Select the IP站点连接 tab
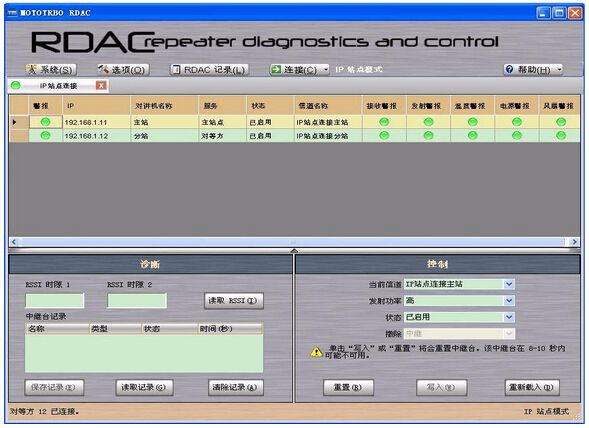The image size is (589, 428). point(58,86)
